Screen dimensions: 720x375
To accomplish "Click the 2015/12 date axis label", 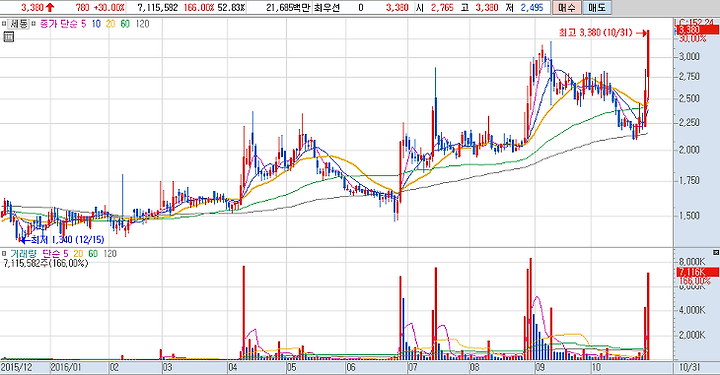I will pyautogui.click(x=17, y=367).
